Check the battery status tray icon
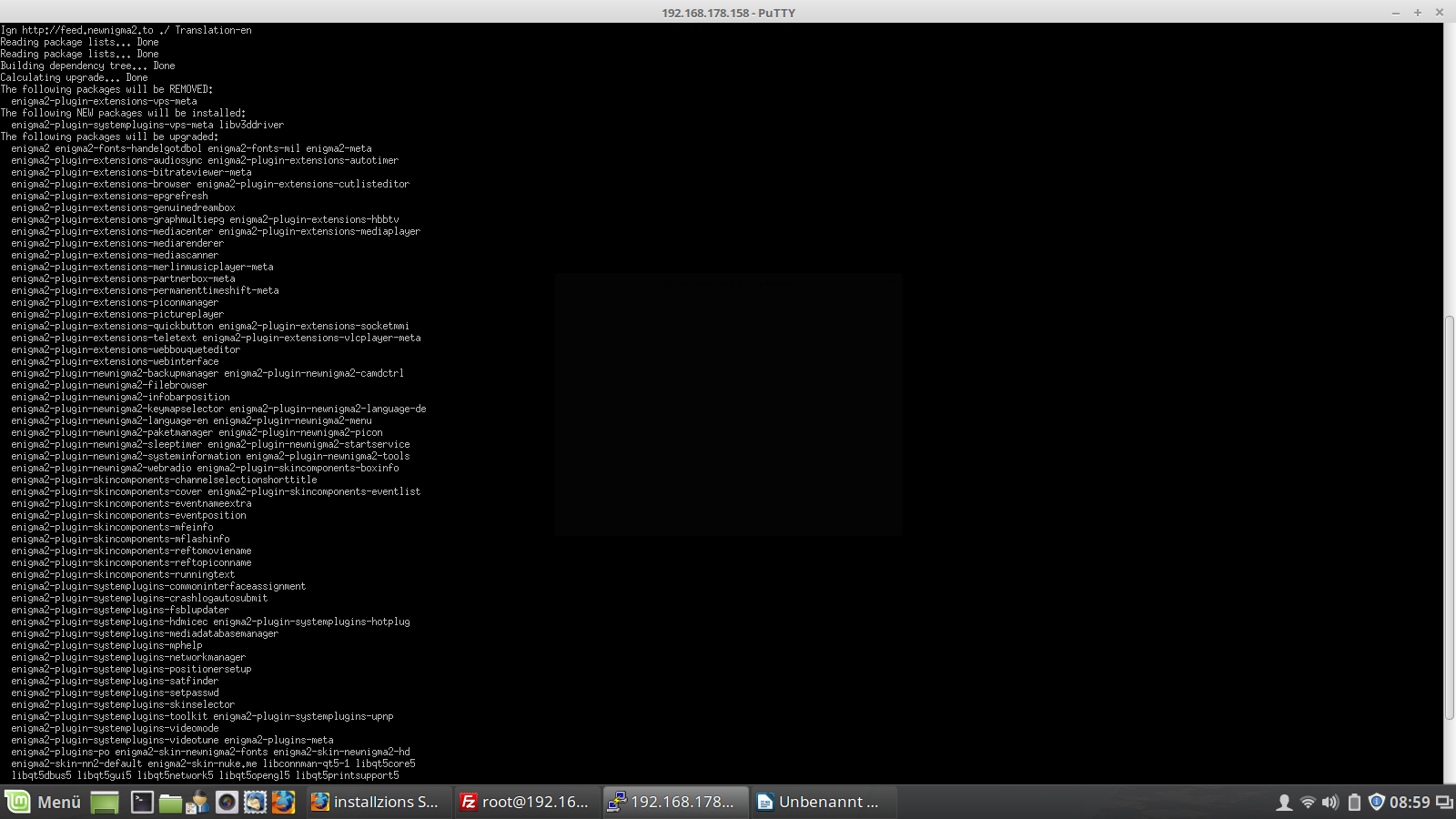Viewport: 1456px width, 819px height. pos(1354,802)
